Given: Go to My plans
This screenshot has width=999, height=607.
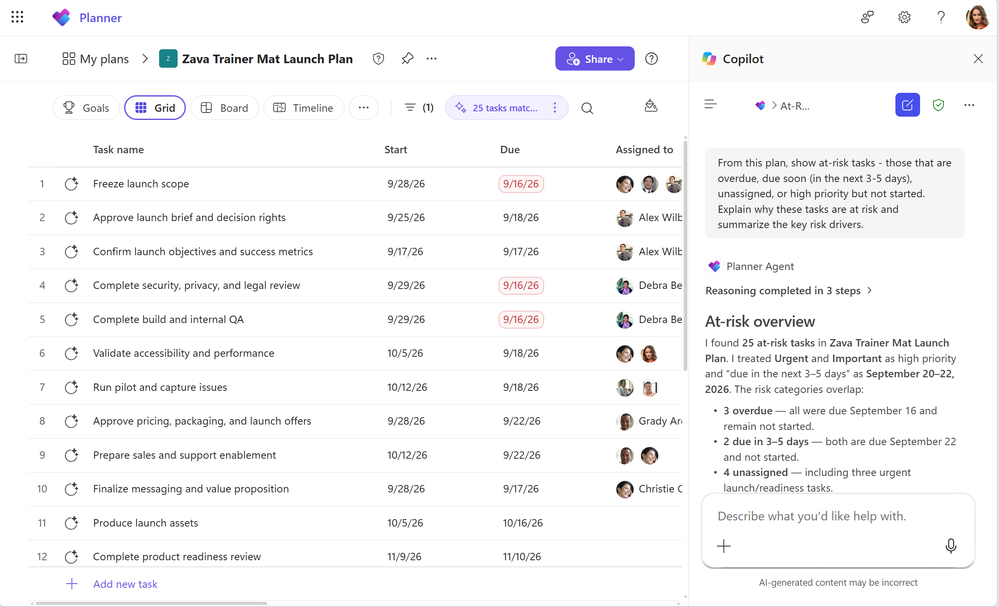Looking at the screenshot, I should (x=96, y=59).
